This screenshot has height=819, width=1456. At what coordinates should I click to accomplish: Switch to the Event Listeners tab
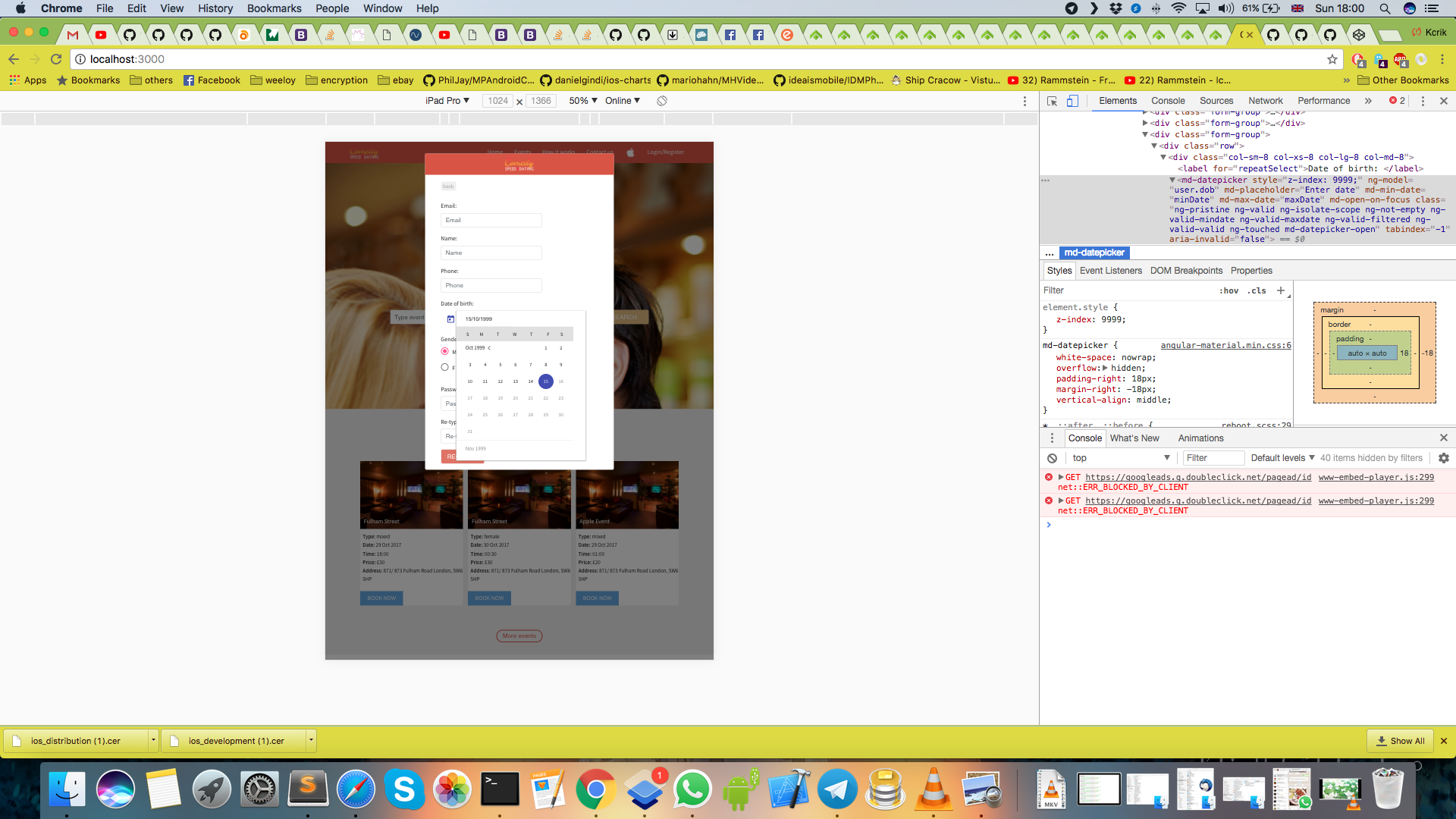(x=1110, y=271)
